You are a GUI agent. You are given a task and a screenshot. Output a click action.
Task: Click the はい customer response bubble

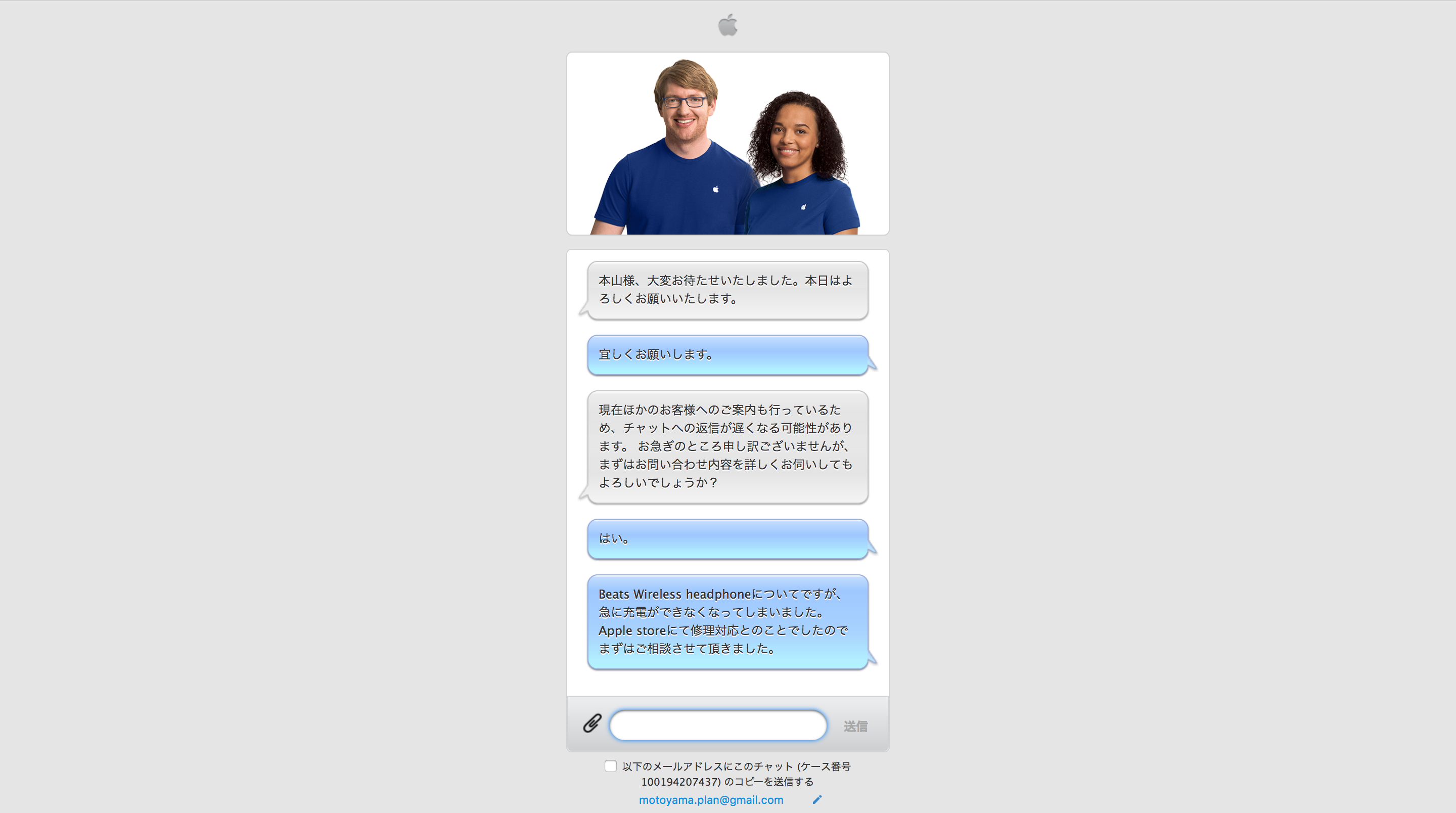coord(727,539)
